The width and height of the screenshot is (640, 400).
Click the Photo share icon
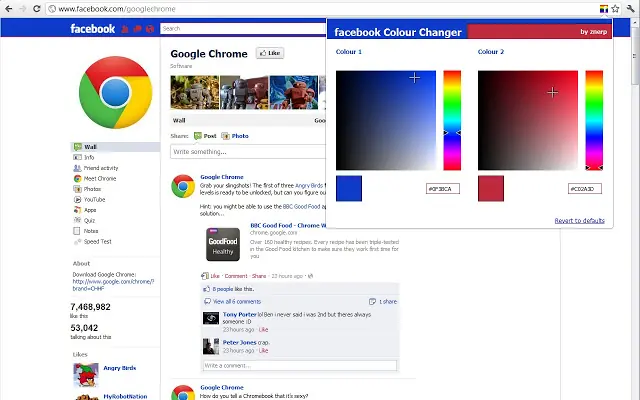point(225,136)
